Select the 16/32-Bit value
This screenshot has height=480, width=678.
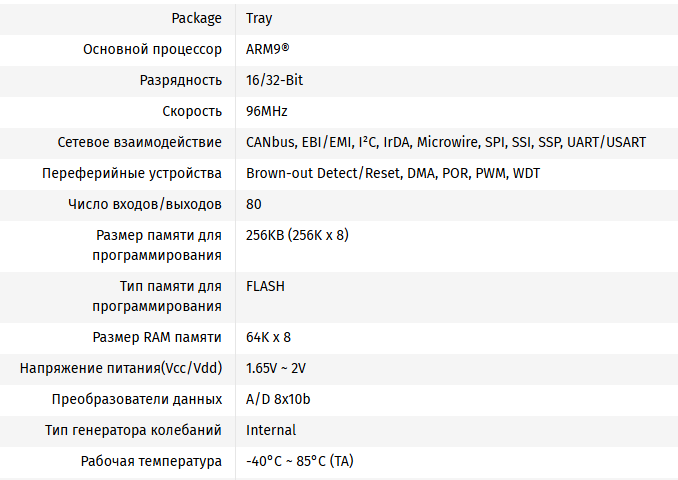click(275, 80)
